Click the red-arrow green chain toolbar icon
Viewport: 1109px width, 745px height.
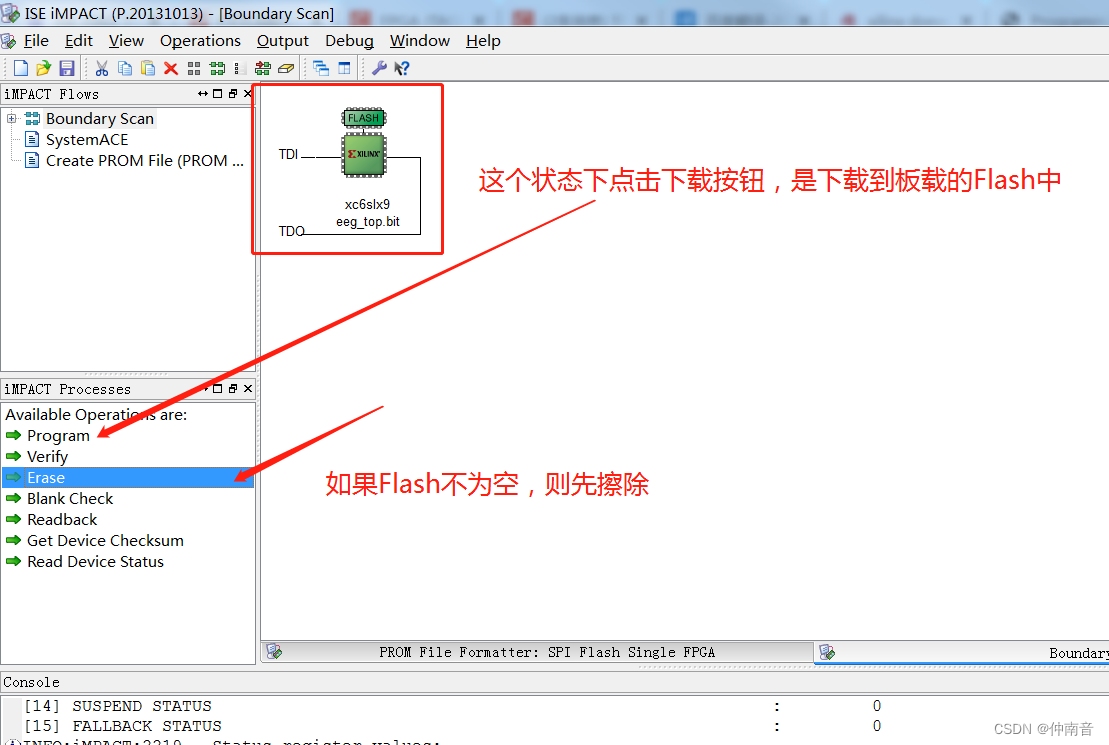263,68
